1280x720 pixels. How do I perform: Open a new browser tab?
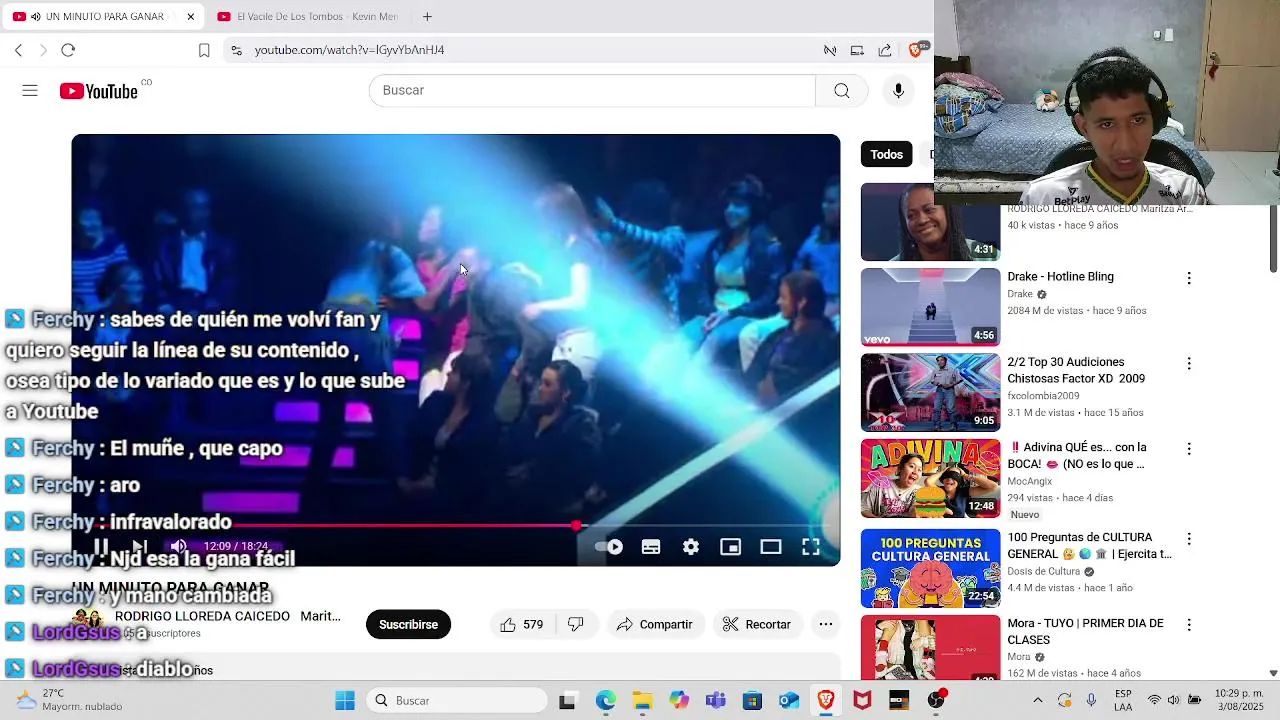(427, 17)
